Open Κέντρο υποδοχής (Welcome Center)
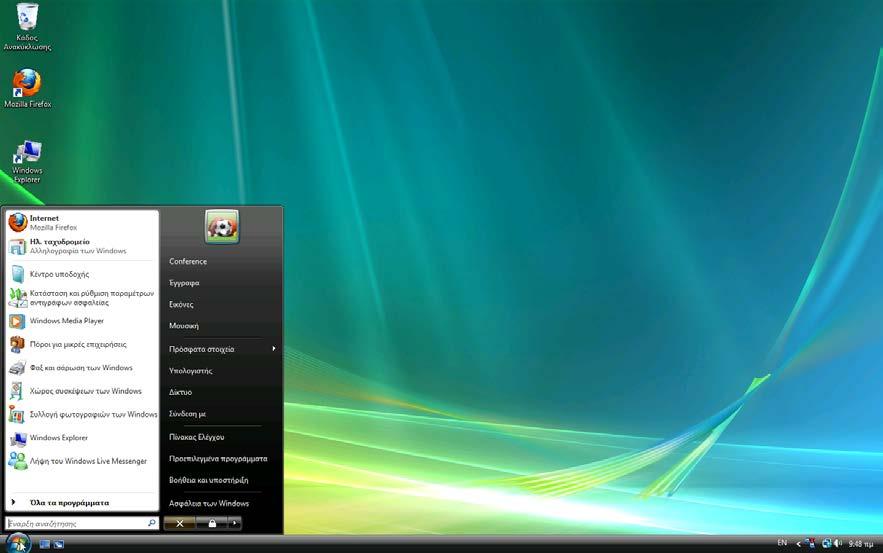Image resolution: width=883 pixels, height=553 pixels. [x=82, y=274]
